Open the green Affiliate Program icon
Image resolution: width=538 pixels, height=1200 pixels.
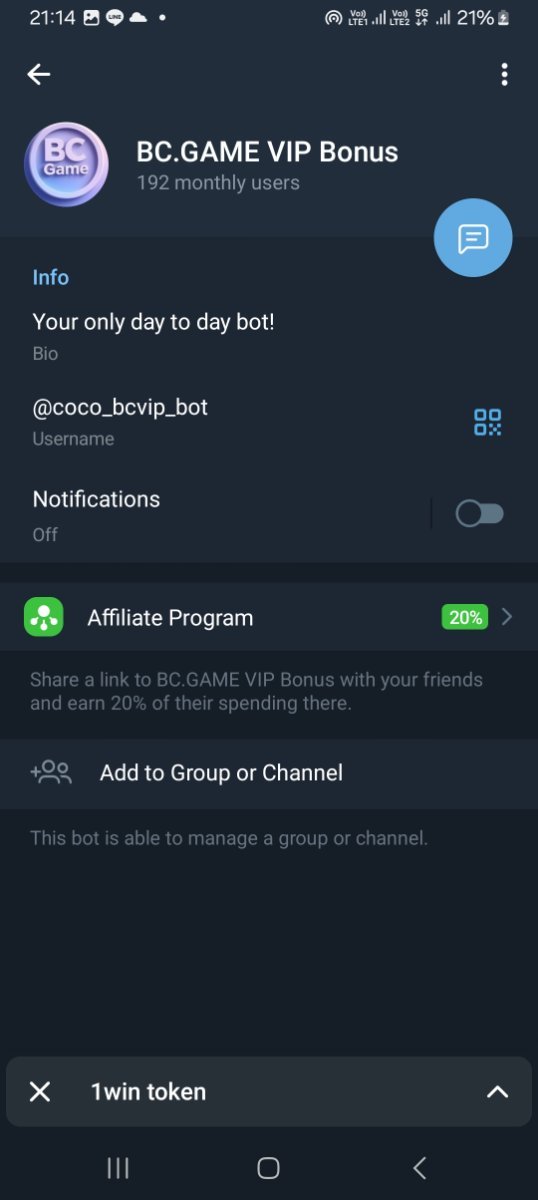43,617
